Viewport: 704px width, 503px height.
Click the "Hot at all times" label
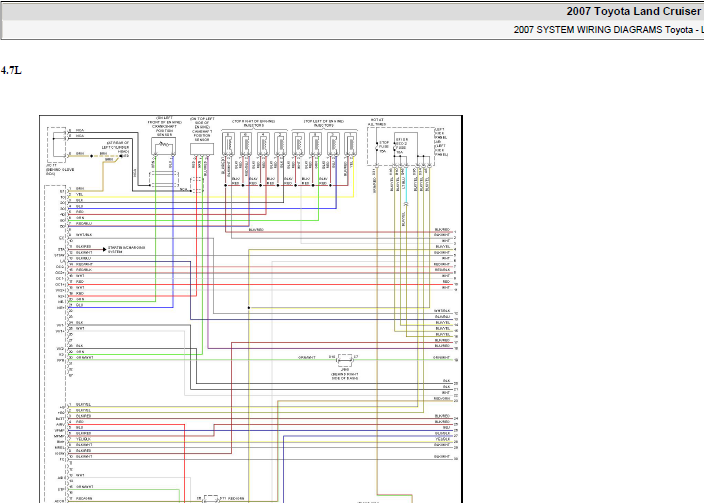click(x=377, y=122)
